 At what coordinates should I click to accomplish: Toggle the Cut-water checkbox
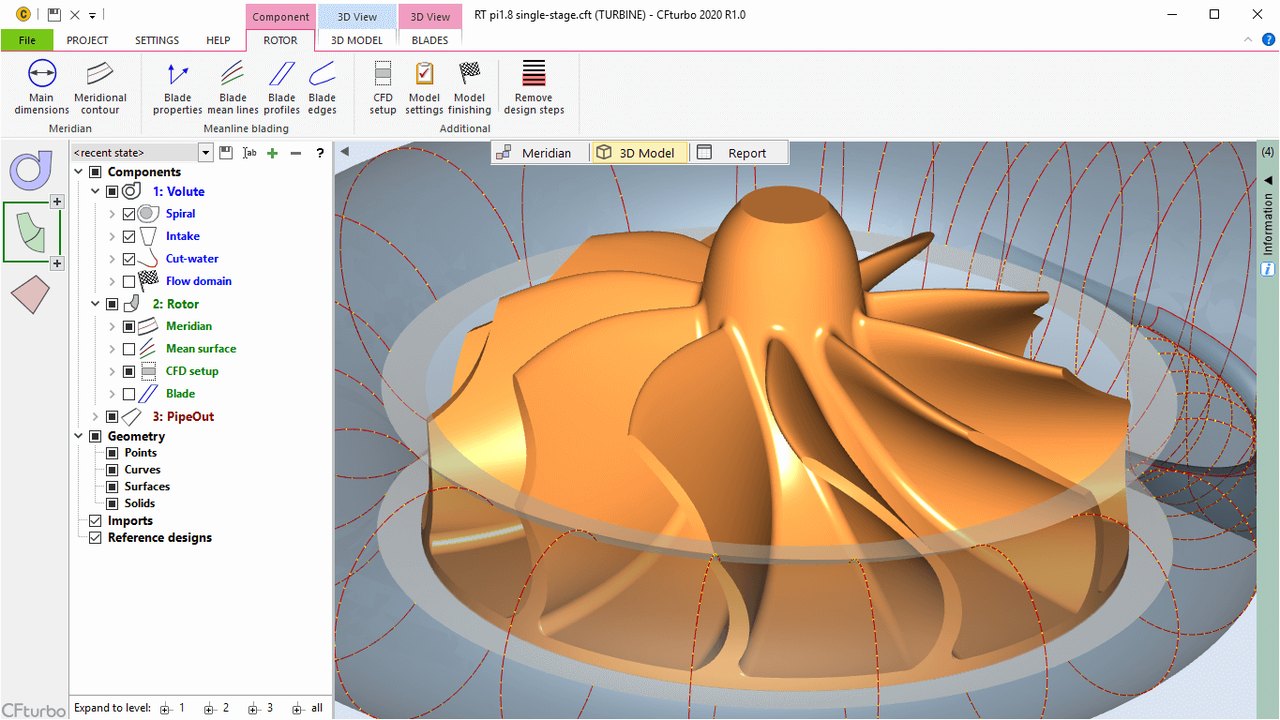pyautogui.click(x=129, y=259)
